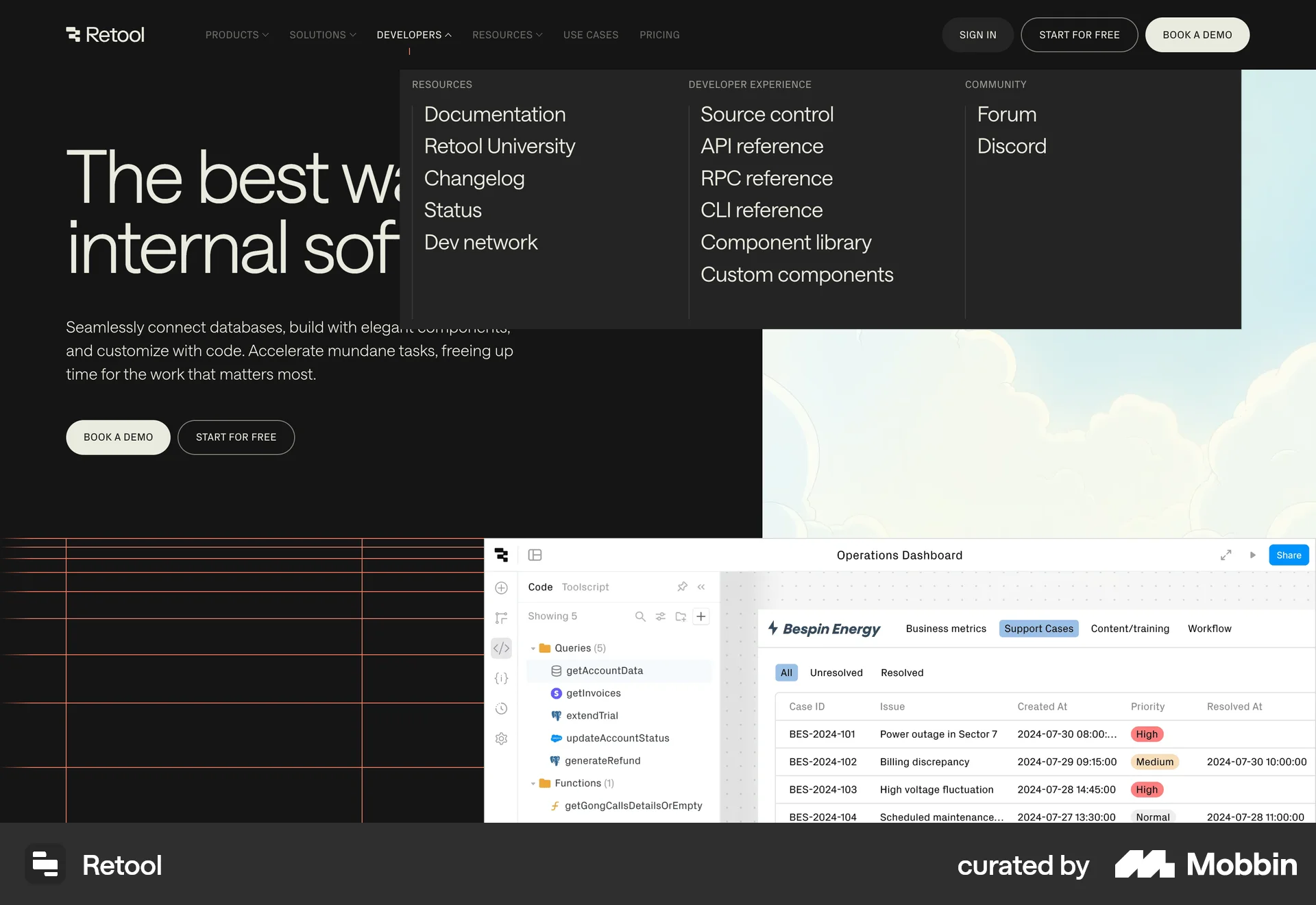
Task: Click the blue Share button
Action: [1289, 555]
